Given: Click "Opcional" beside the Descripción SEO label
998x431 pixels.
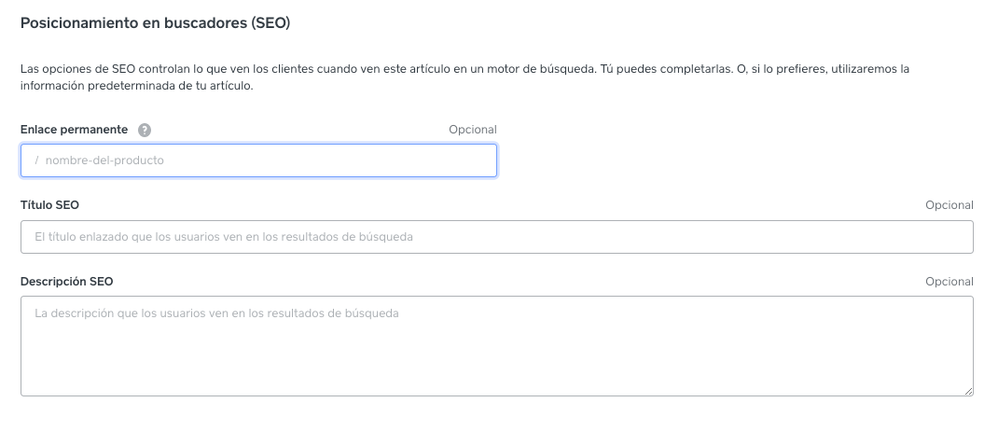Looking at the screenshot, I should point(949,282).
